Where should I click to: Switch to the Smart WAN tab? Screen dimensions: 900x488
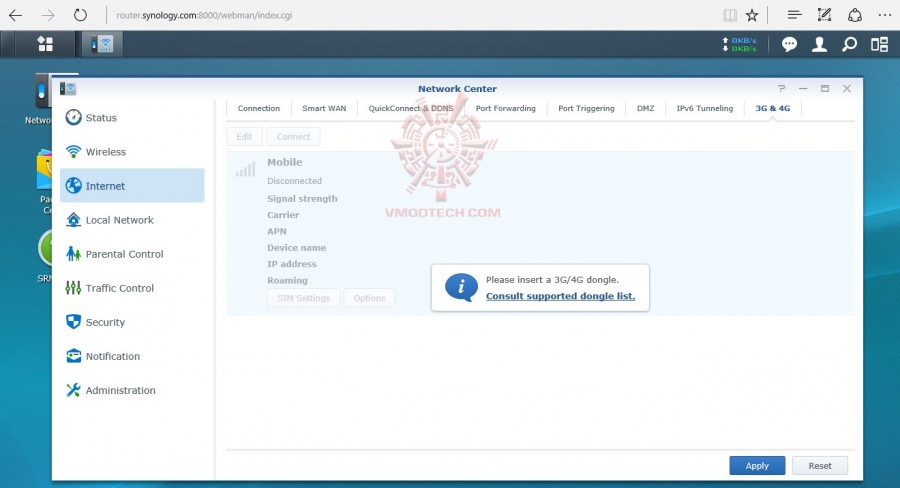pos(324,108)
